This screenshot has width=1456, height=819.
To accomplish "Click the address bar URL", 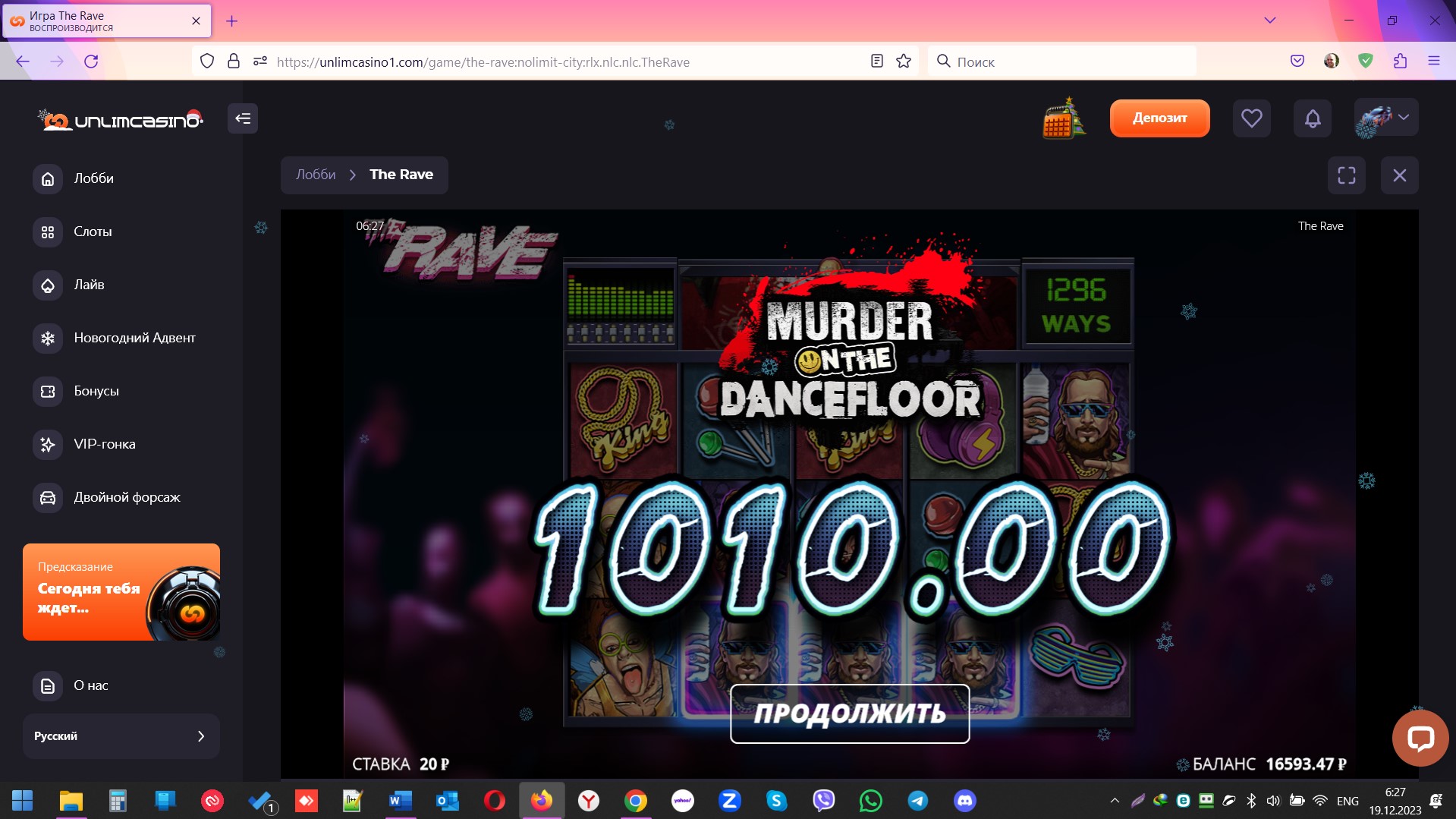I will tap(483, 62).
